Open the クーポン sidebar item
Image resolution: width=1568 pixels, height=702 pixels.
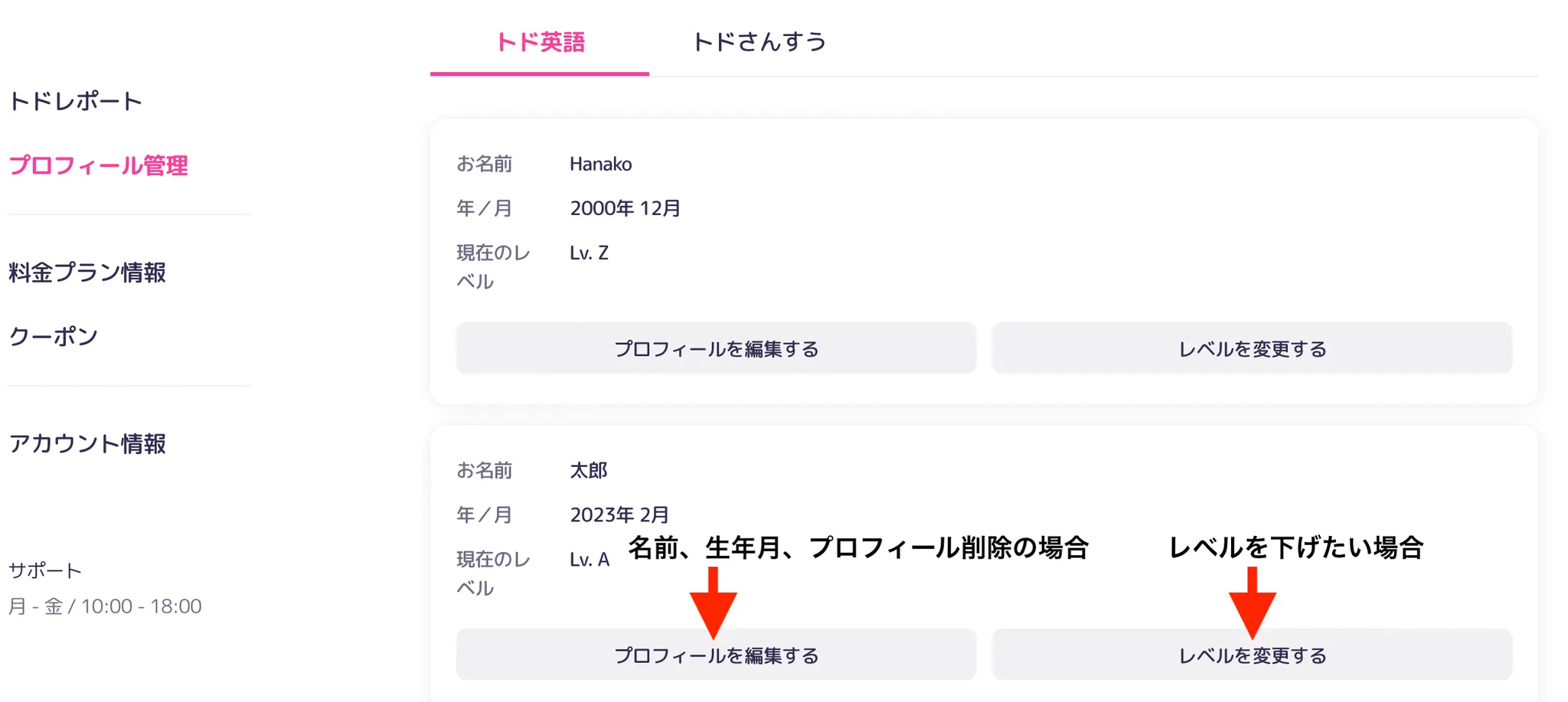click(x=54, y=336)
